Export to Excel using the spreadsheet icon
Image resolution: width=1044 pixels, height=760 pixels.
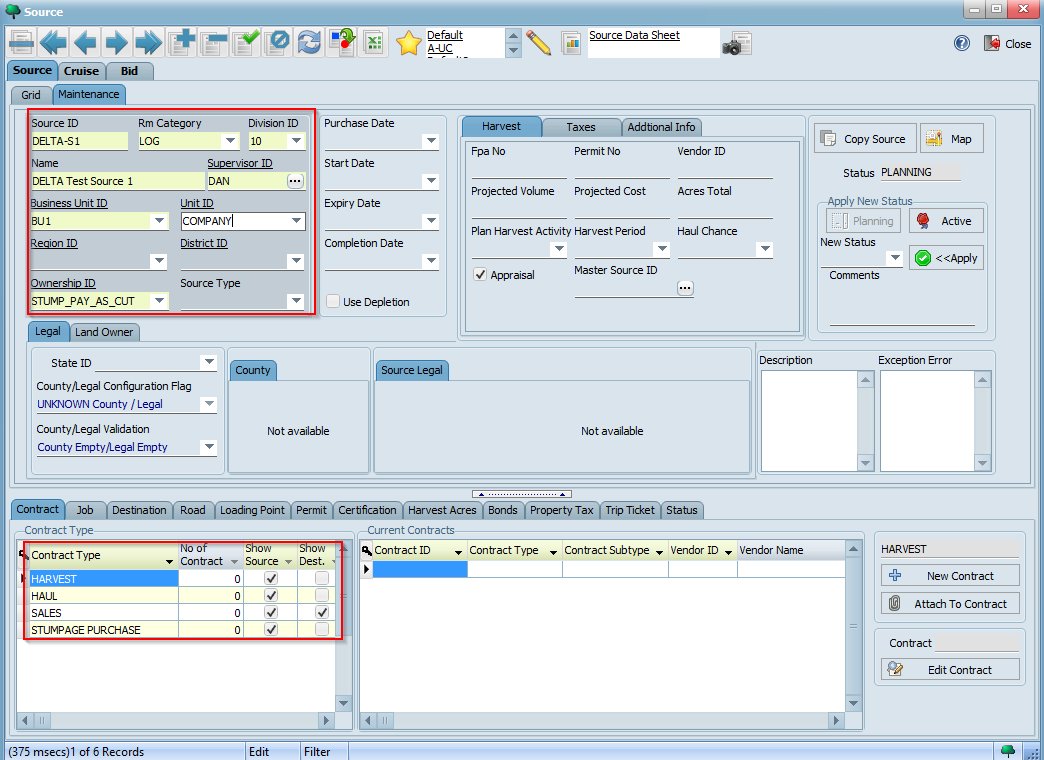coord(374,43)
